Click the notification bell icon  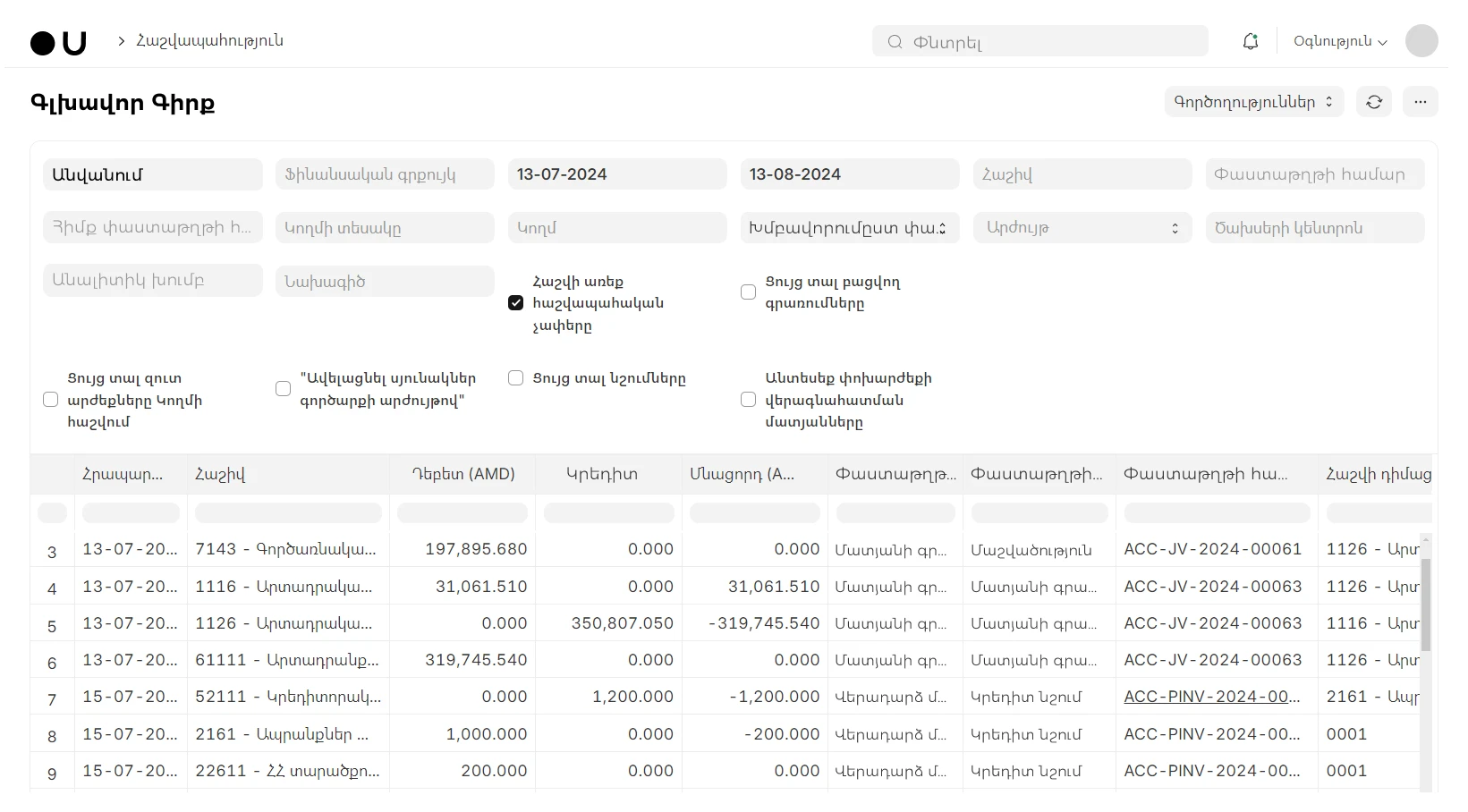click(1251, 41)
